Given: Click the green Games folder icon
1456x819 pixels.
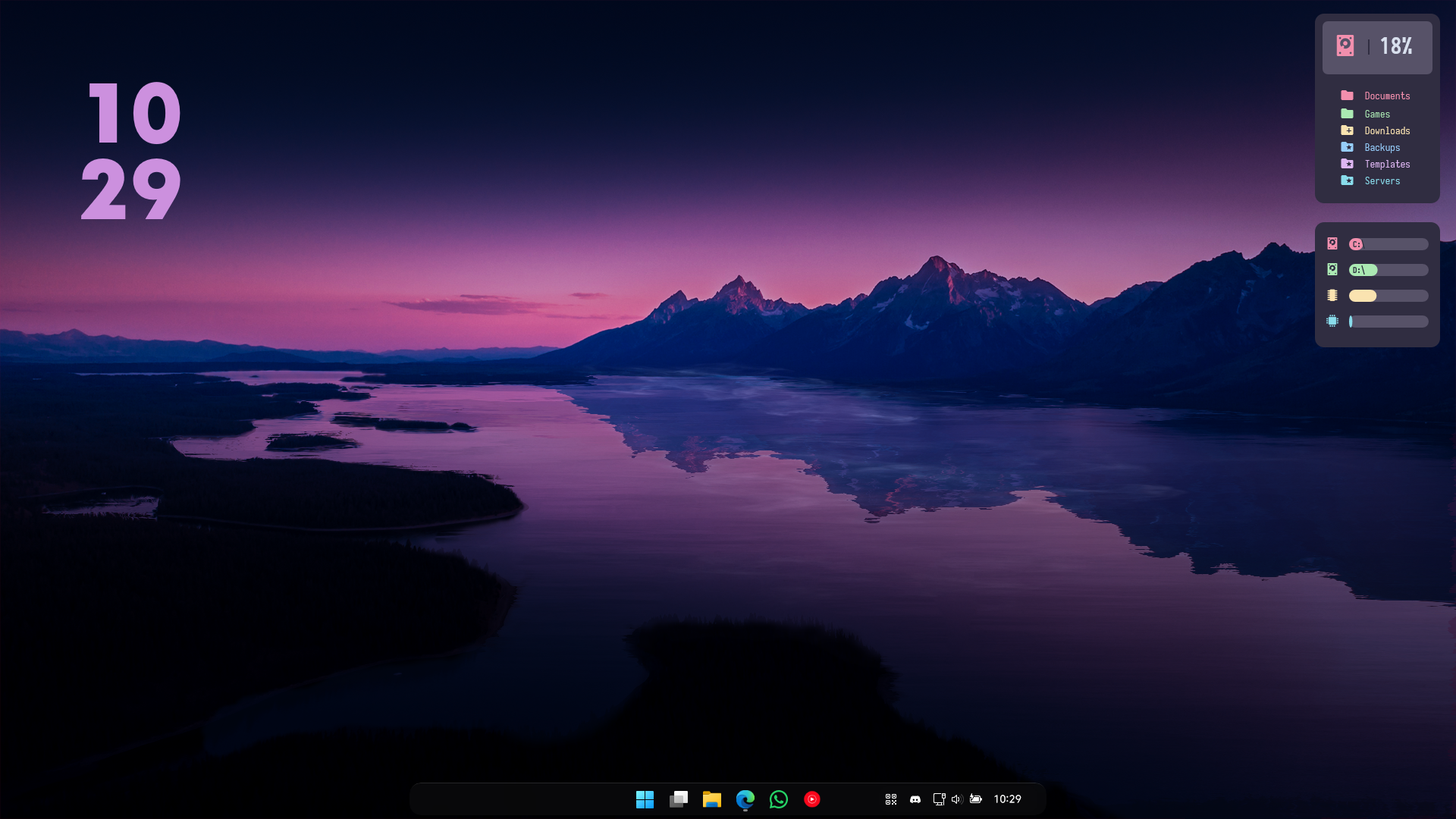Looking at the screenshot, I should click(1348, 114).
